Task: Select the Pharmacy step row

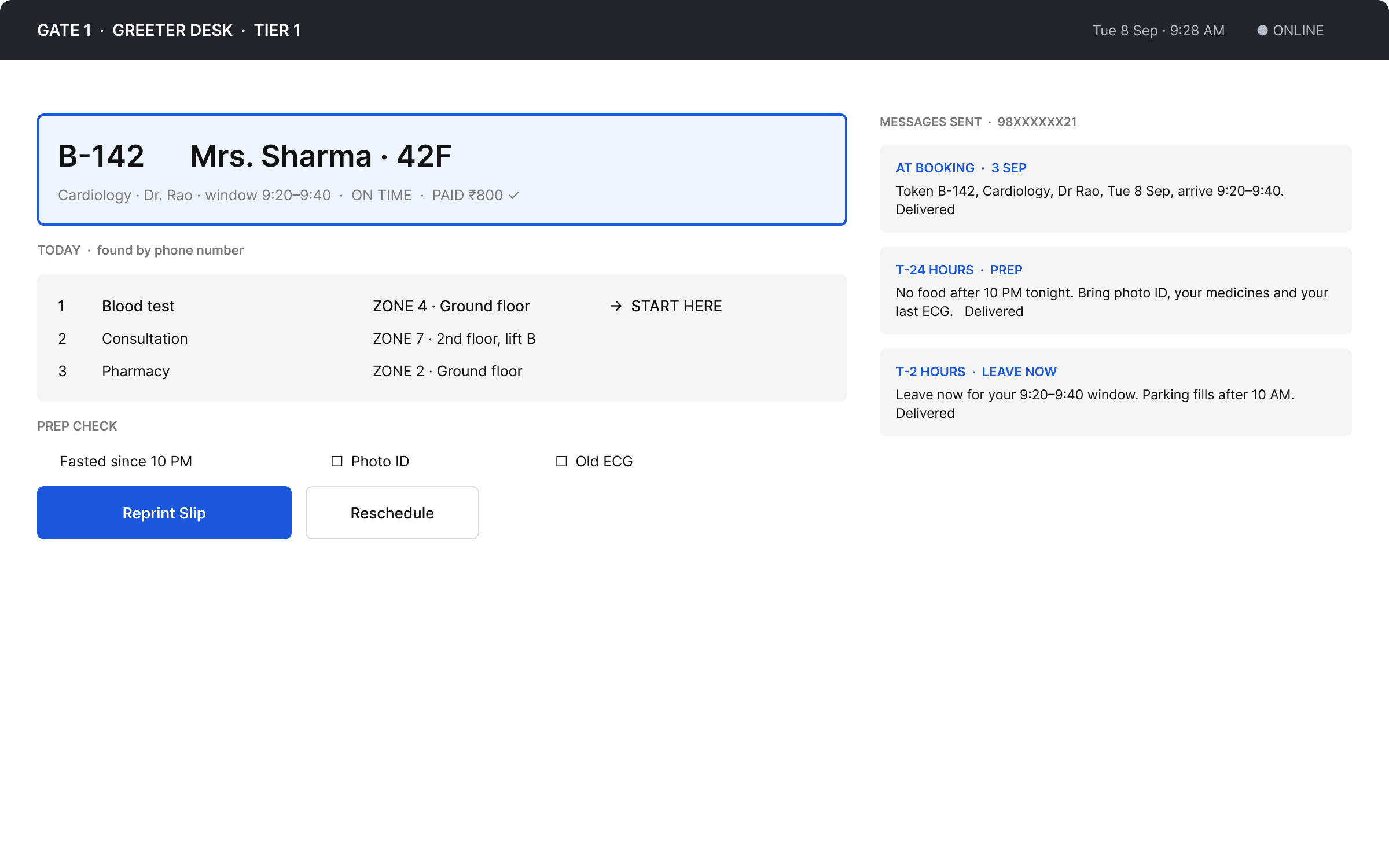Action: point(442,371)
